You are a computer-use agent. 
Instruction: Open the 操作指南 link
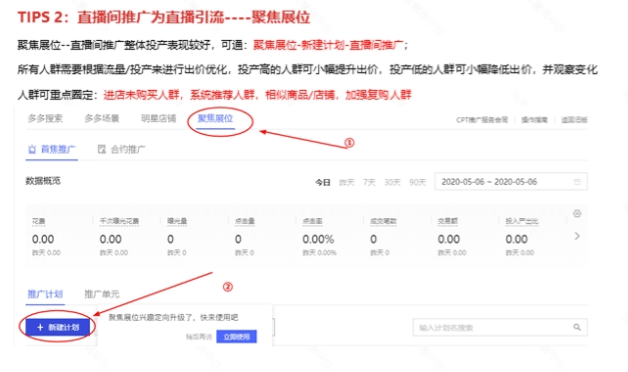[534, 120]
